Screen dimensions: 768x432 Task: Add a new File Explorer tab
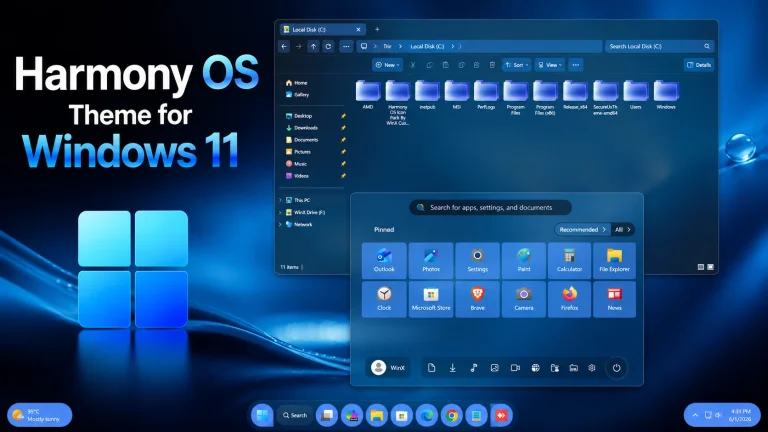(x=377, y=29)
